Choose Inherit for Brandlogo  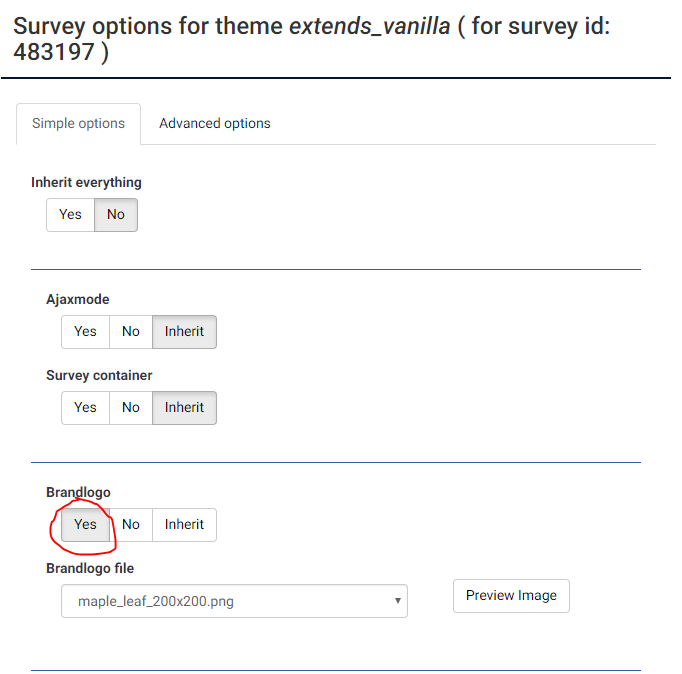(184, 524)
